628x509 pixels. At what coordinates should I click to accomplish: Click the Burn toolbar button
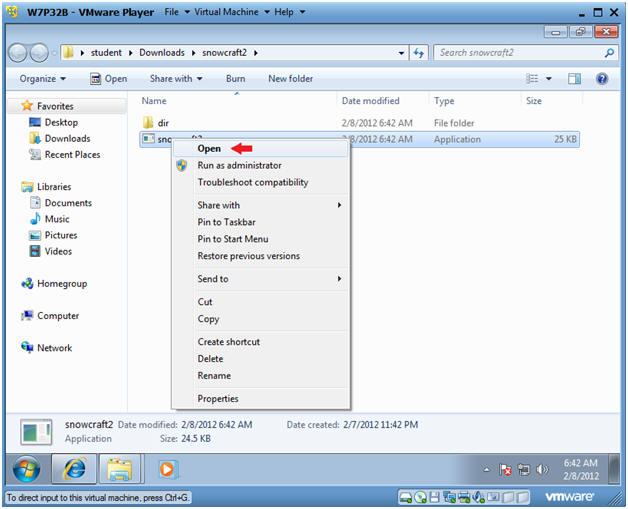click(236, 78)
